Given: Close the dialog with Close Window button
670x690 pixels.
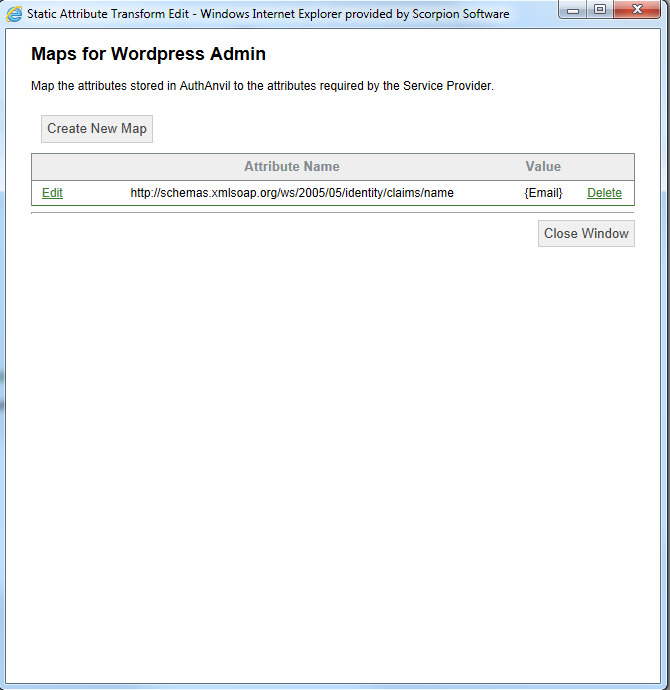Looking at the screenshot, I should pos(586,234).
